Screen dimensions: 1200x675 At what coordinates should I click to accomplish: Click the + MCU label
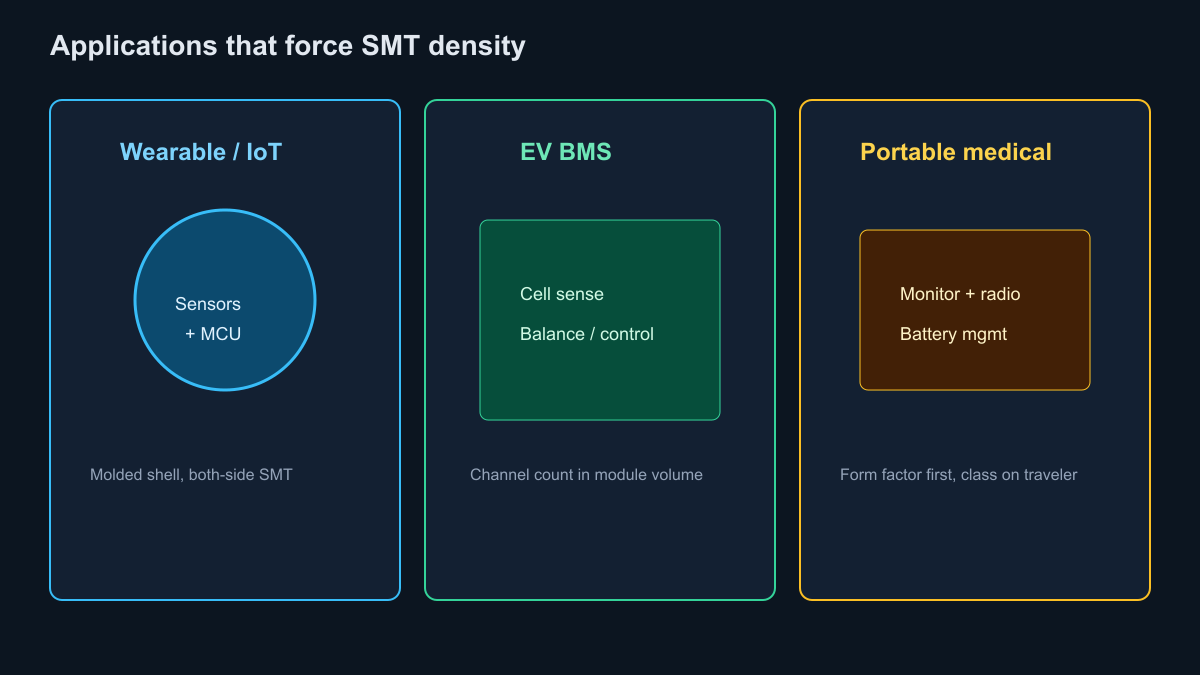(213, 334)
